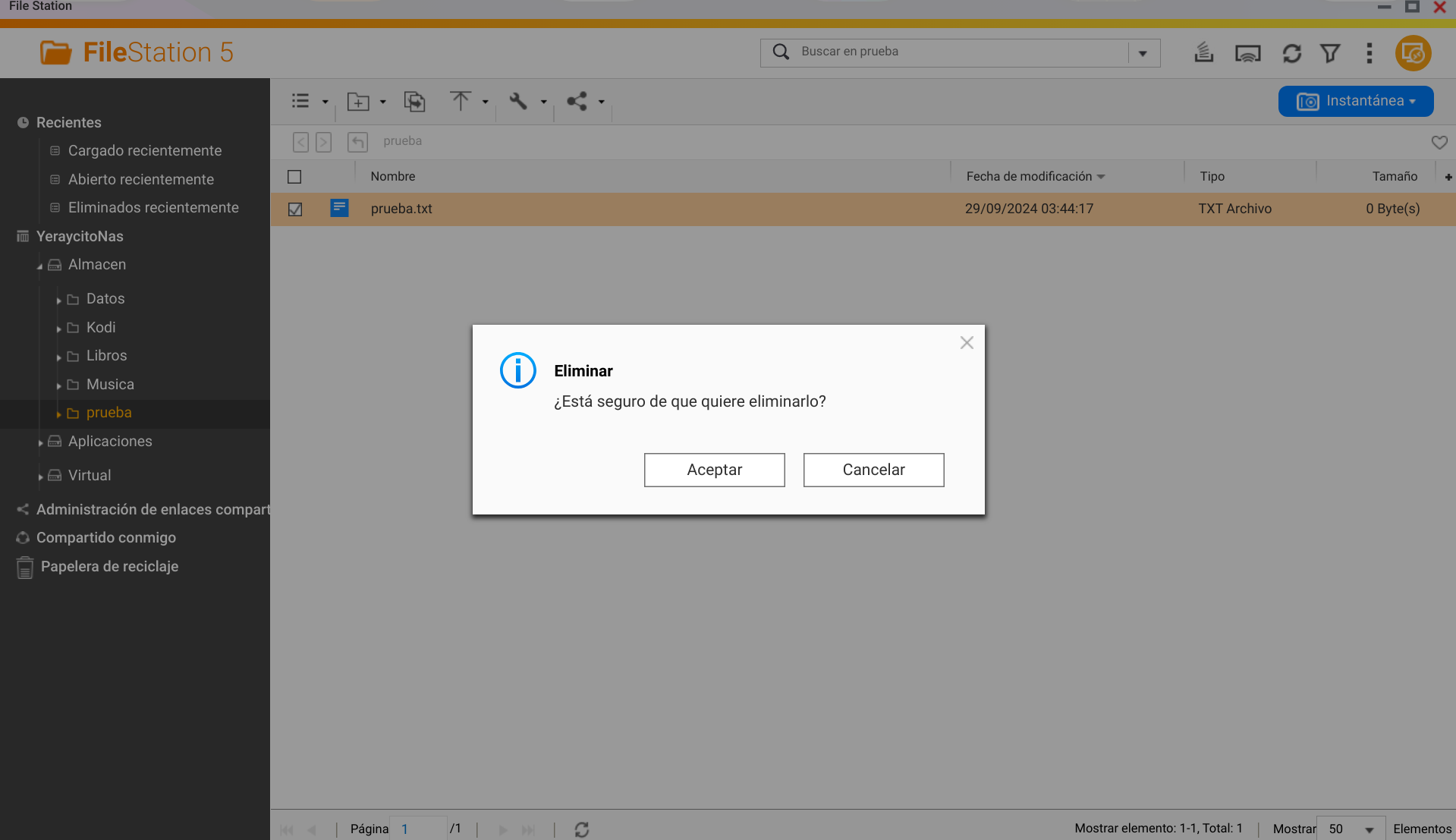The width and height of the screenshot is (1456, 840).
Task: Click the upload arrow icon
Action: (460, 102)
